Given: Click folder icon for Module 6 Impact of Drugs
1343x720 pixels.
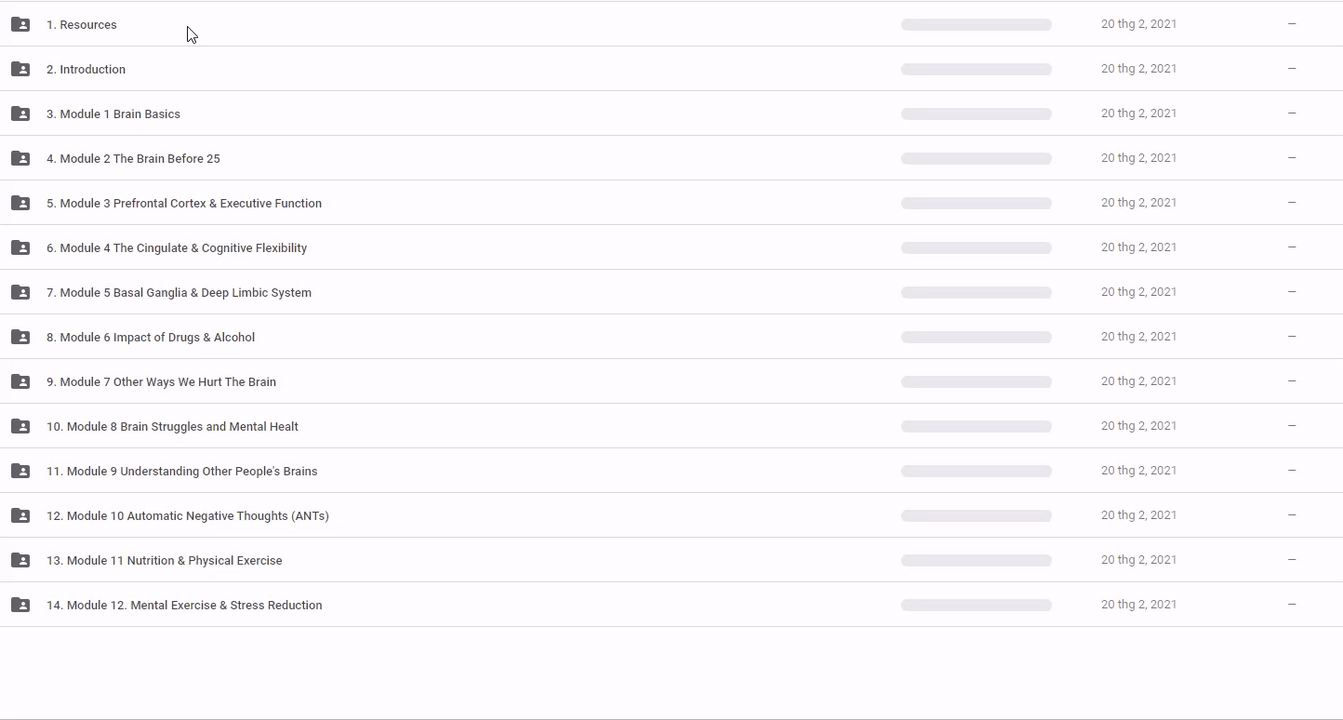Looking at the screenshot, I should [20, 337].
